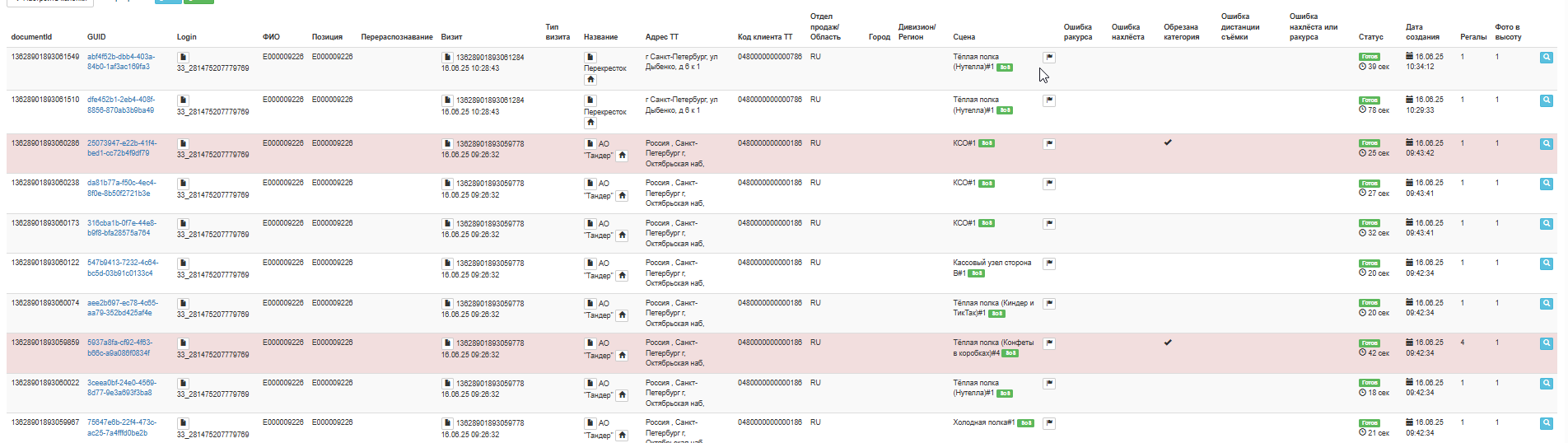This screenshot has width=1568, height=443.
Task: Click login copy icon in da81b77a GUID row
Action: 183,184
